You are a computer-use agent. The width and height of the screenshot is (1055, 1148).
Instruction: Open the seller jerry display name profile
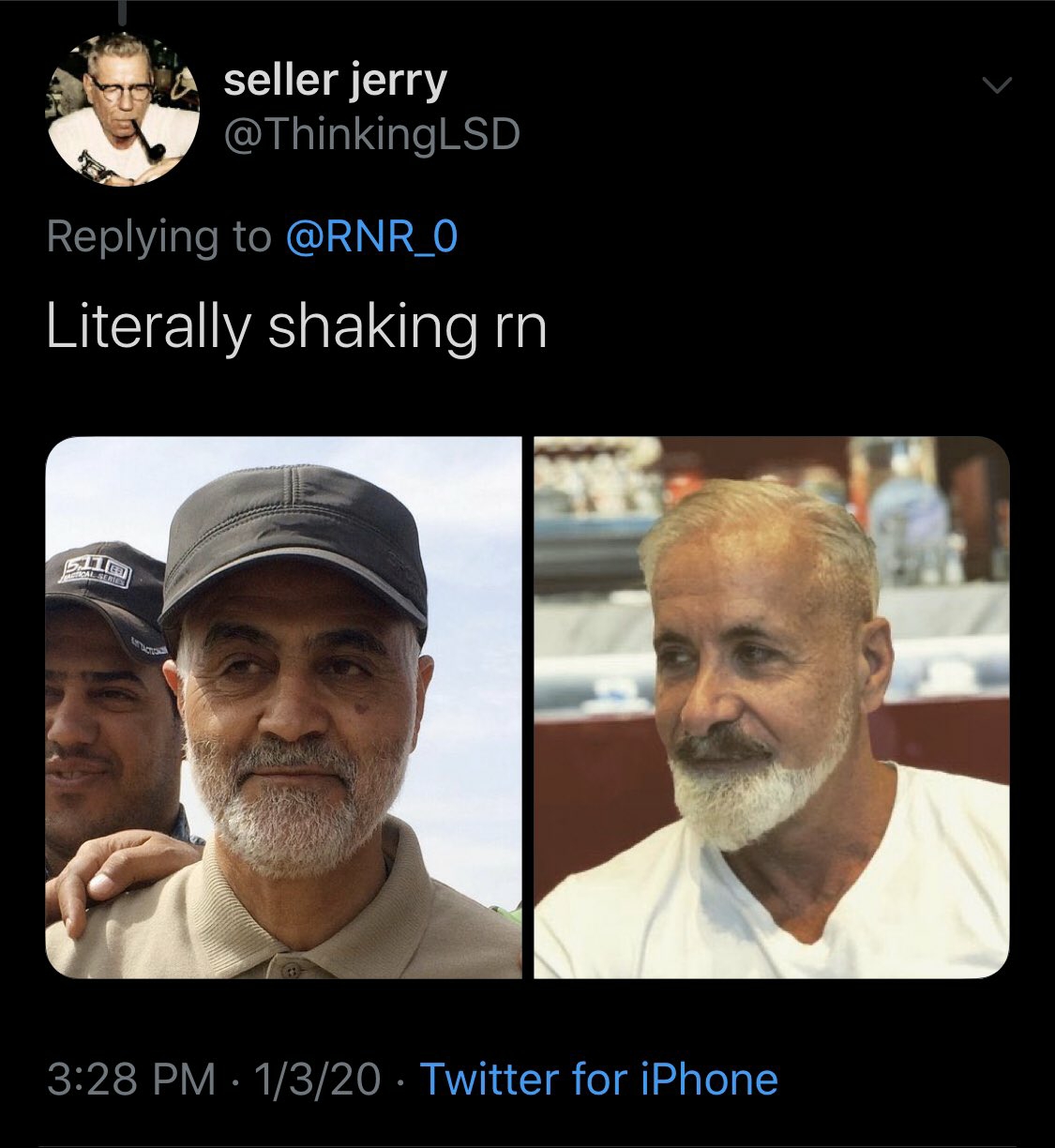click(335, 81)
